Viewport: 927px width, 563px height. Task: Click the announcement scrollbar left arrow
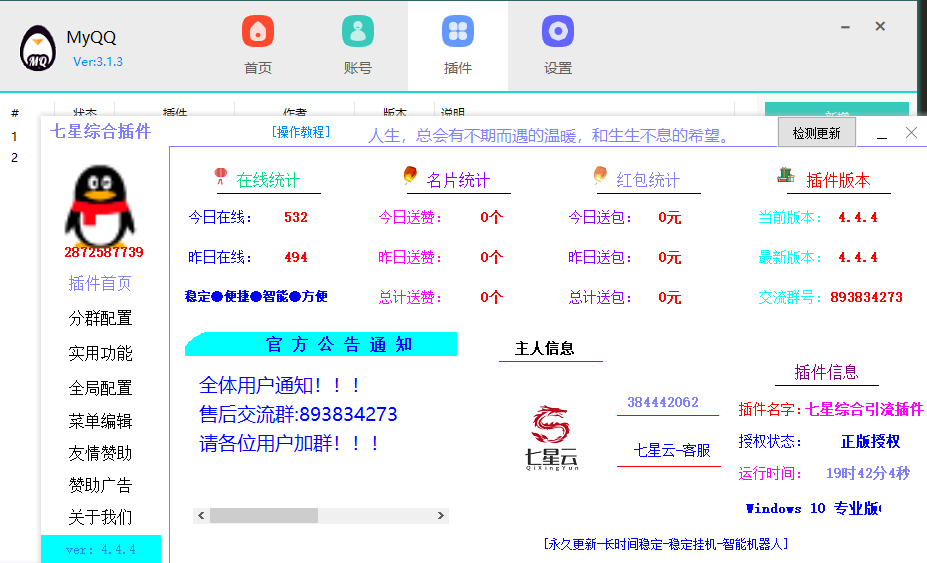tap(201, 516)
